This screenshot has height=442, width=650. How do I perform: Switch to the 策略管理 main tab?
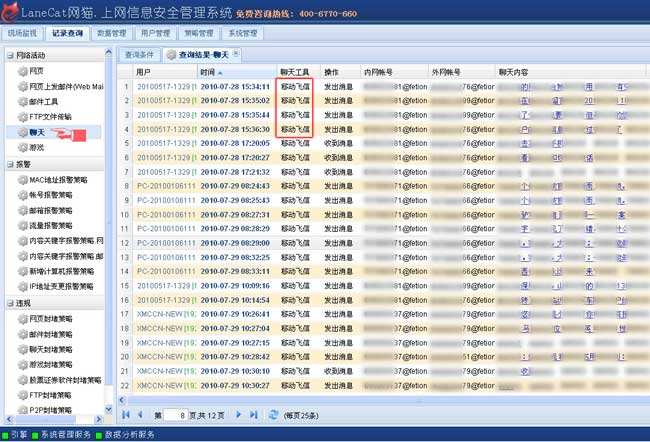pos(199,33)
